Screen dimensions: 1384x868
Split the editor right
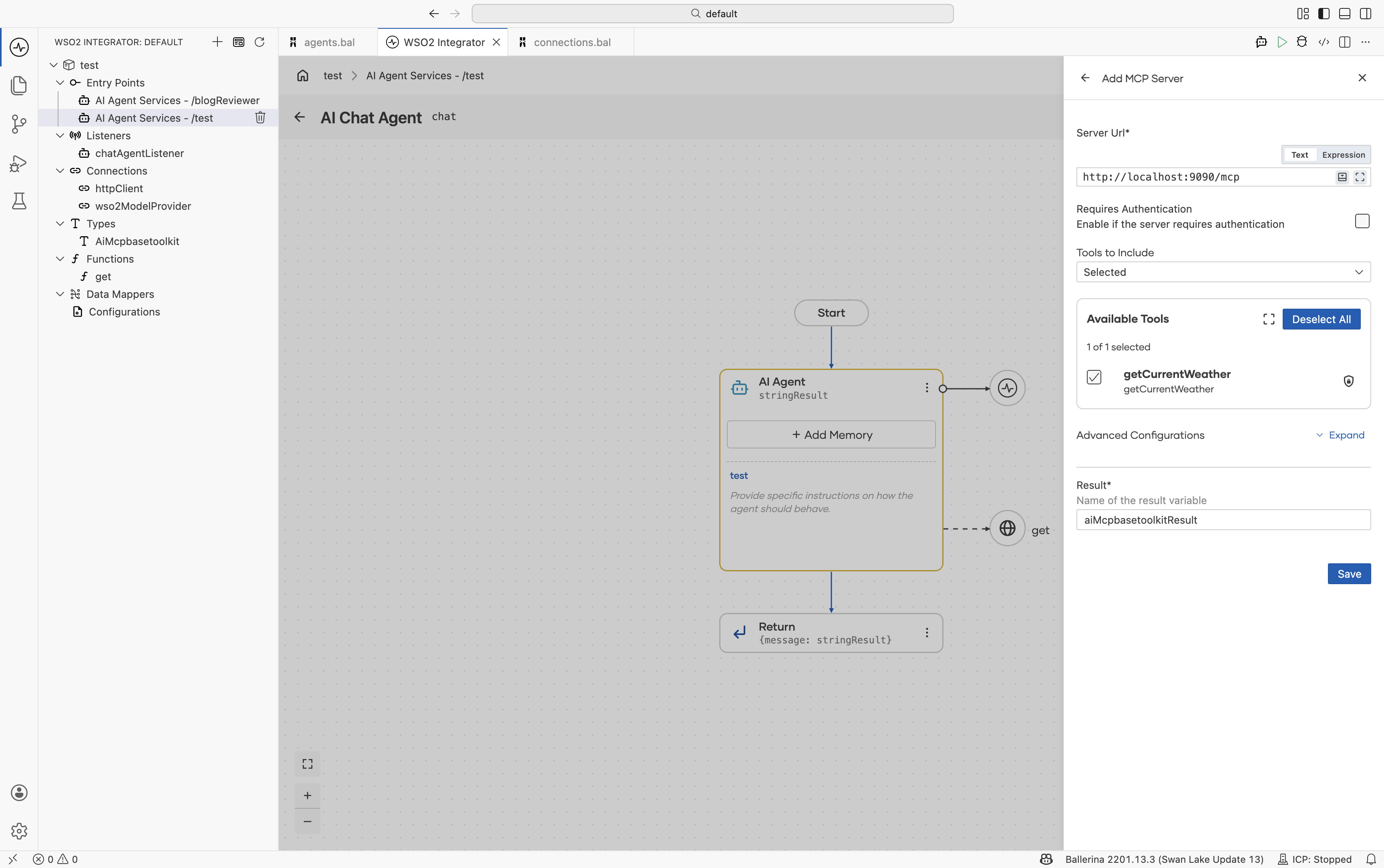[x=1344, y=42]
